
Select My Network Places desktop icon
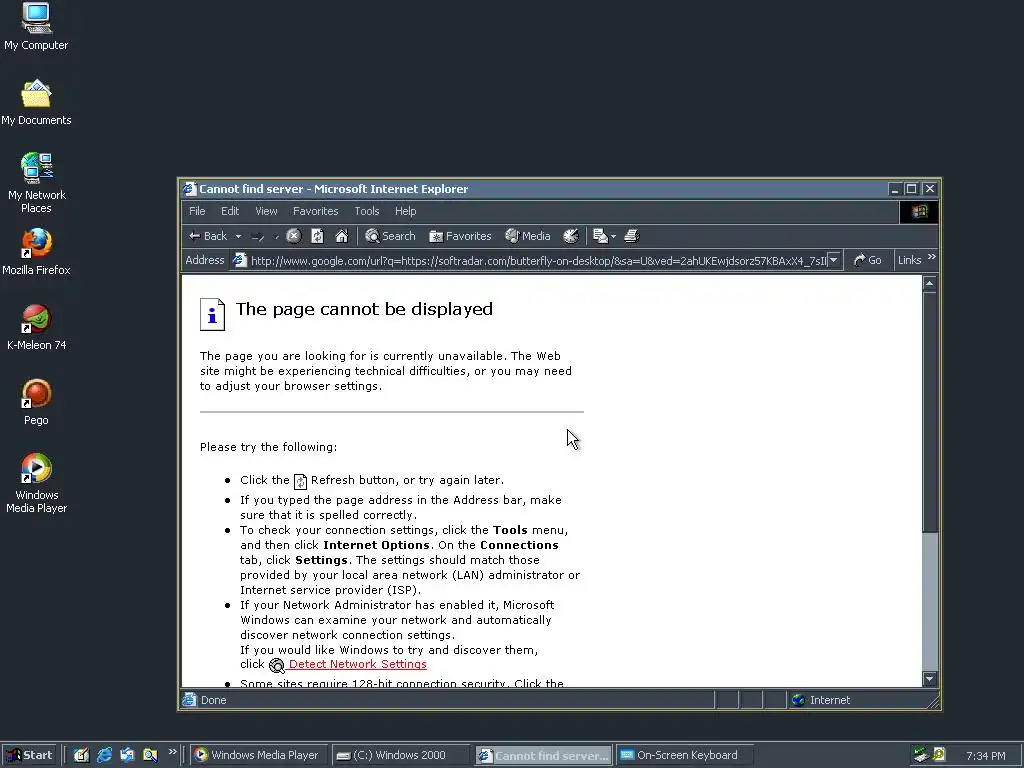tap(36, 184)
